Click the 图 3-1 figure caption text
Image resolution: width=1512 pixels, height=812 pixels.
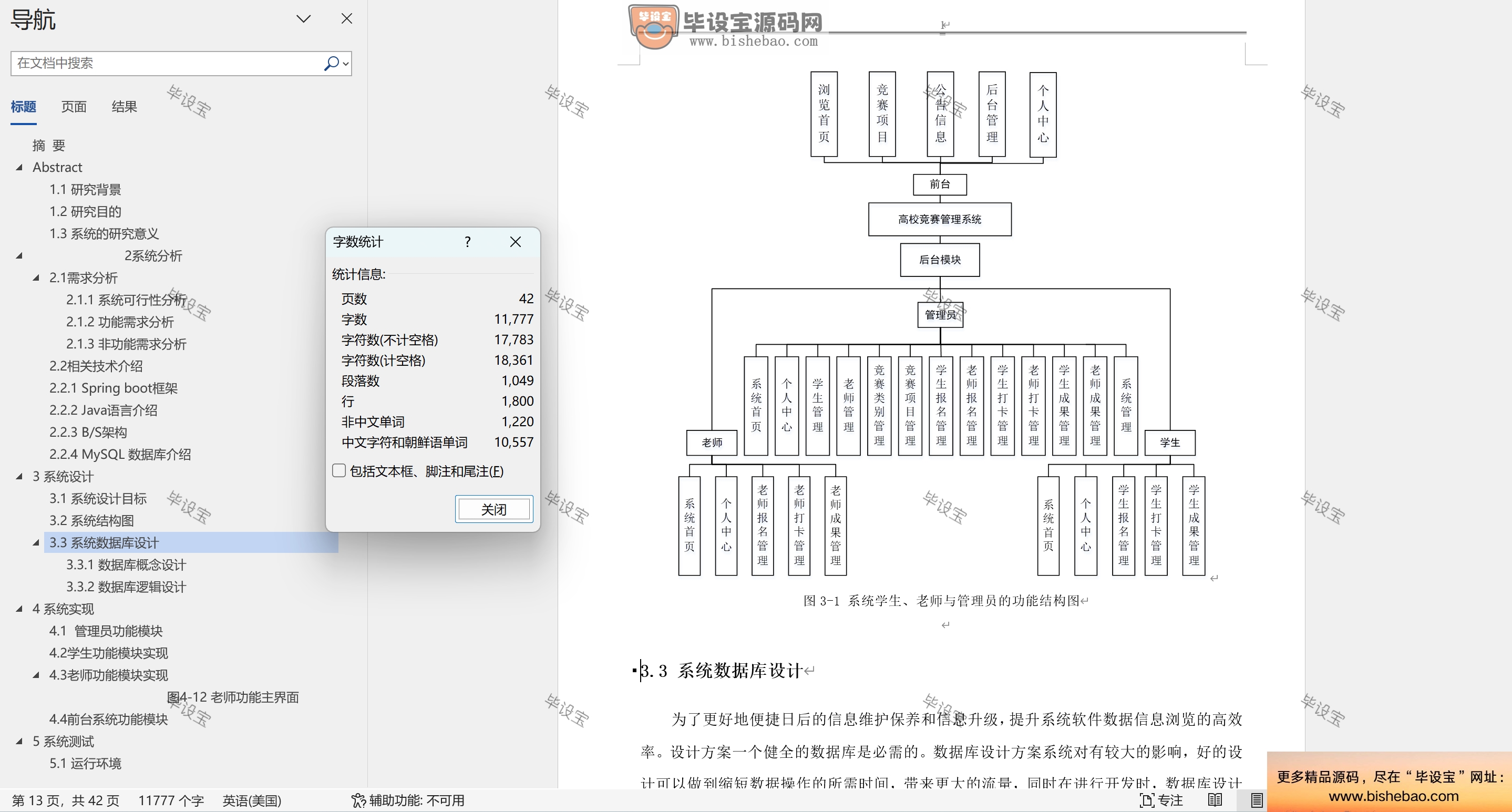(941, 601)
